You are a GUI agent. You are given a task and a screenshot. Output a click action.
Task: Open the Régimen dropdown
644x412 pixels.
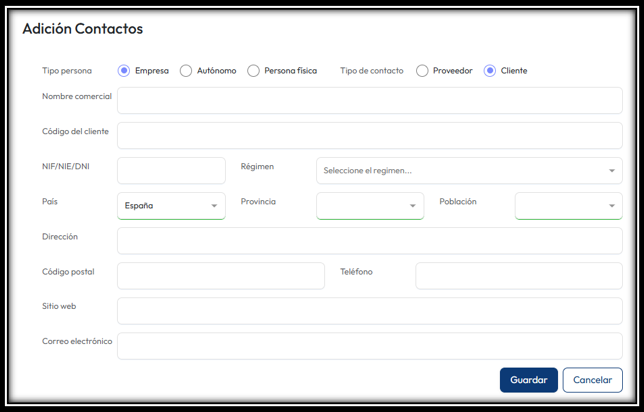point(469,170)
